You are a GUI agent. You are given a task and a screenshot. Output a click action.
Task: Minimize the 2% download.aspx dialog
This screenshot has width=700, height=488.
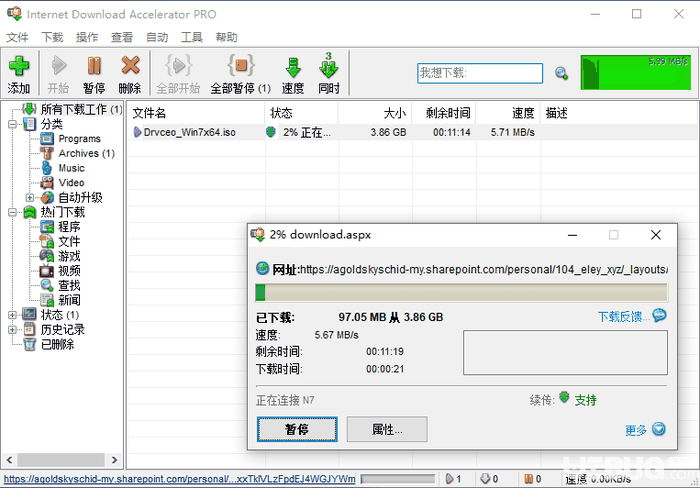click(572, 235)
